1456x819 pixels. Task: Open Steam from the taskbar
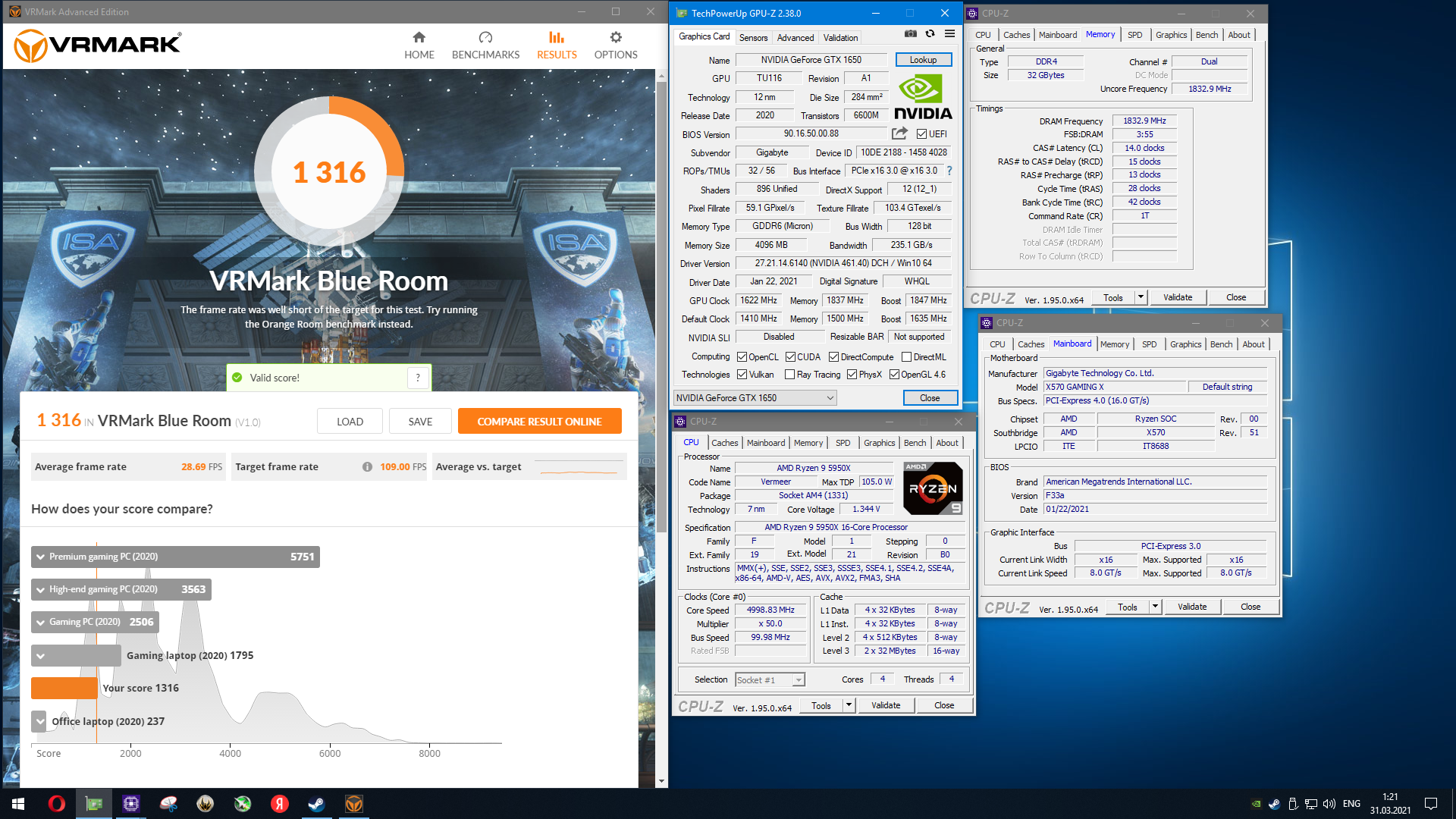tap(317, 804)
